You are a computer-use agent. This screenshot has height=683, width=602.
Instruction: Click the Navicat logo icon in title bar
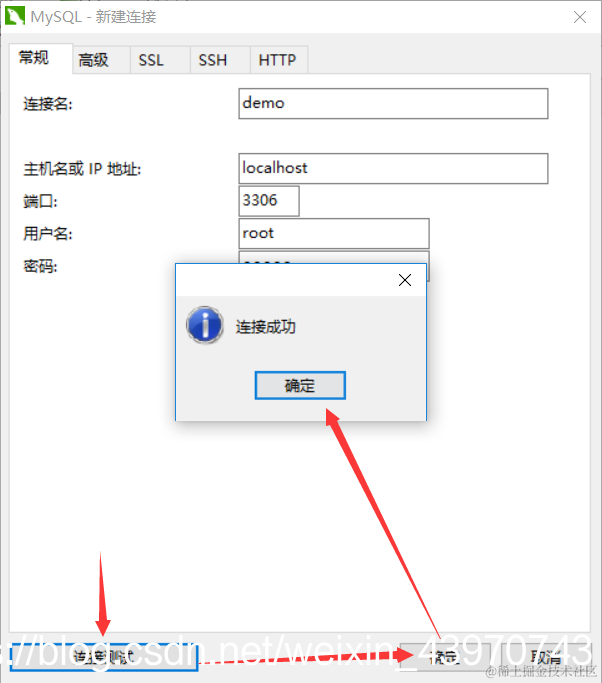14,17
